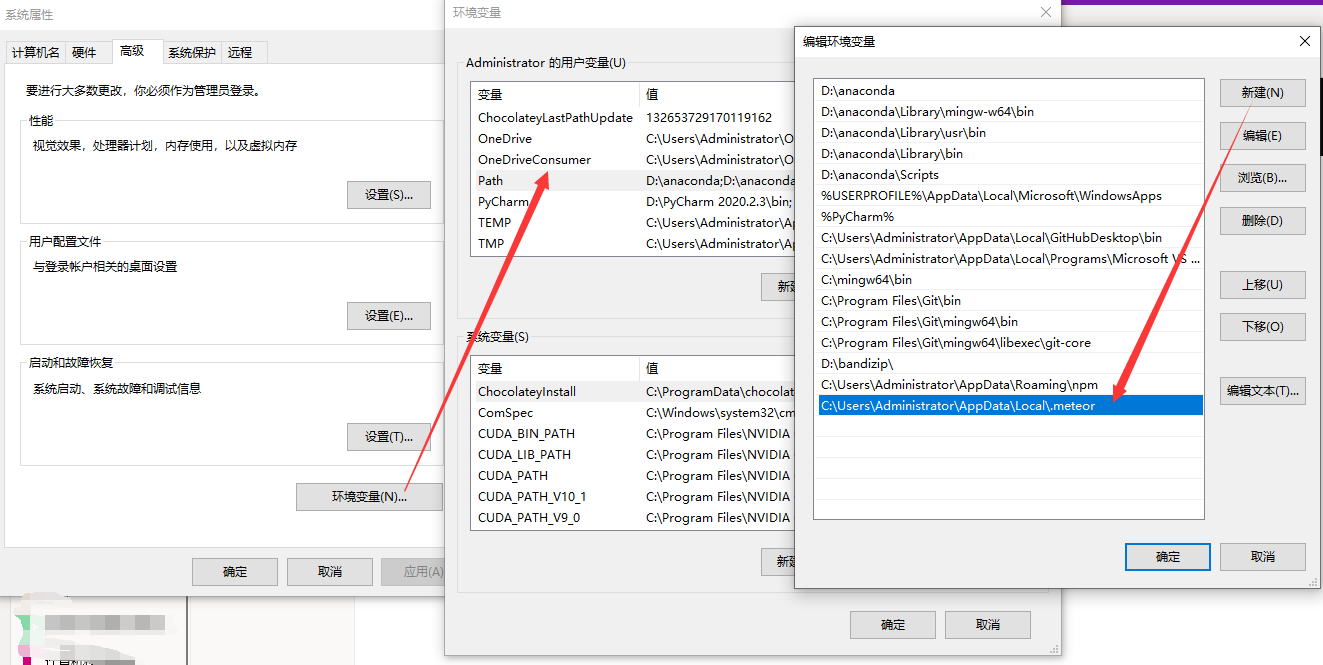1323x665 pixels.
Task: Click the 环境变量(N) button
Action: pyautogui.click(x=368, y=497)
